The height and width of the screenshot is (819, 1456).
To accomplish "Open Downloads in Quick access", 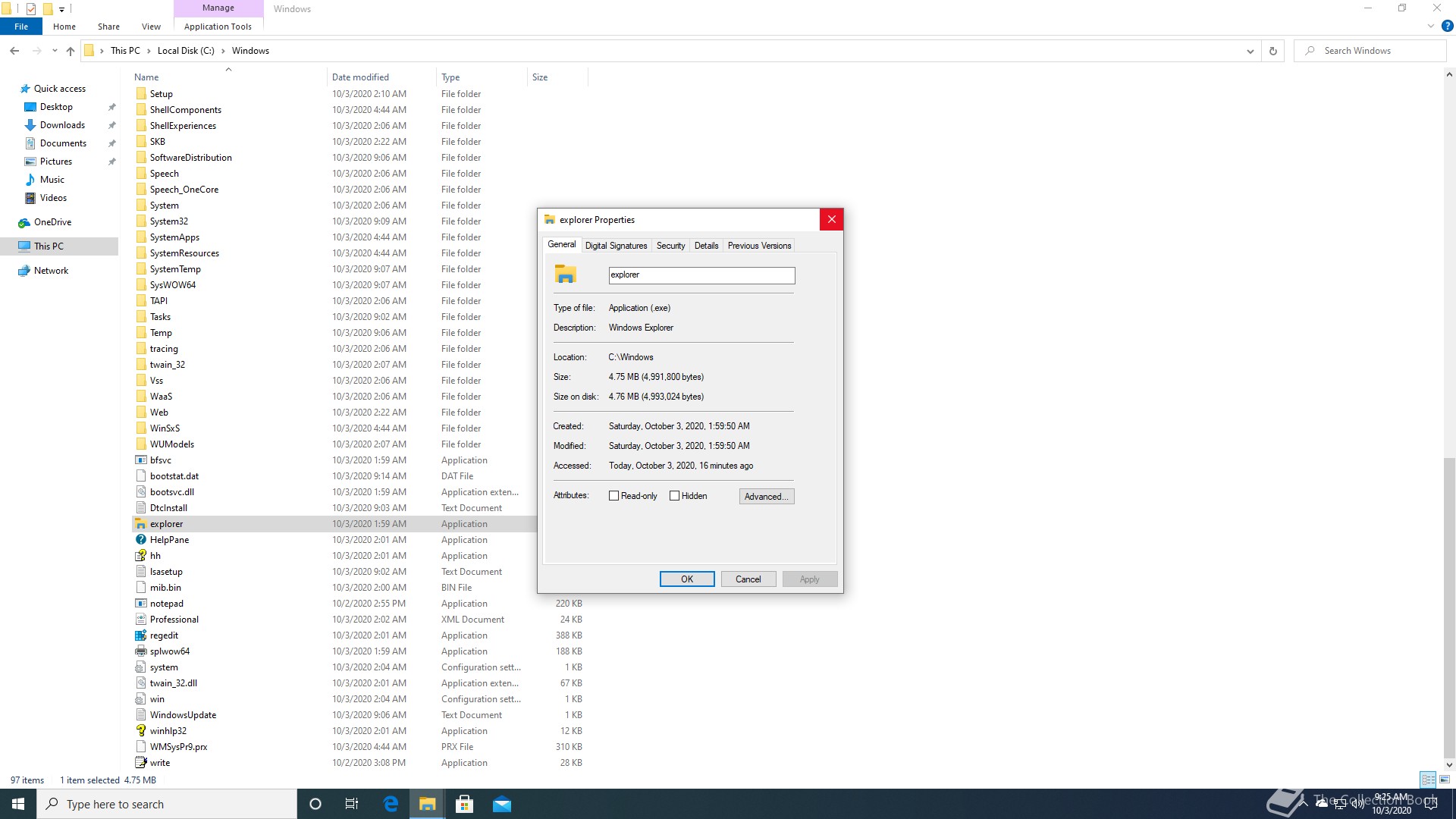I will [x=62, y=125].
